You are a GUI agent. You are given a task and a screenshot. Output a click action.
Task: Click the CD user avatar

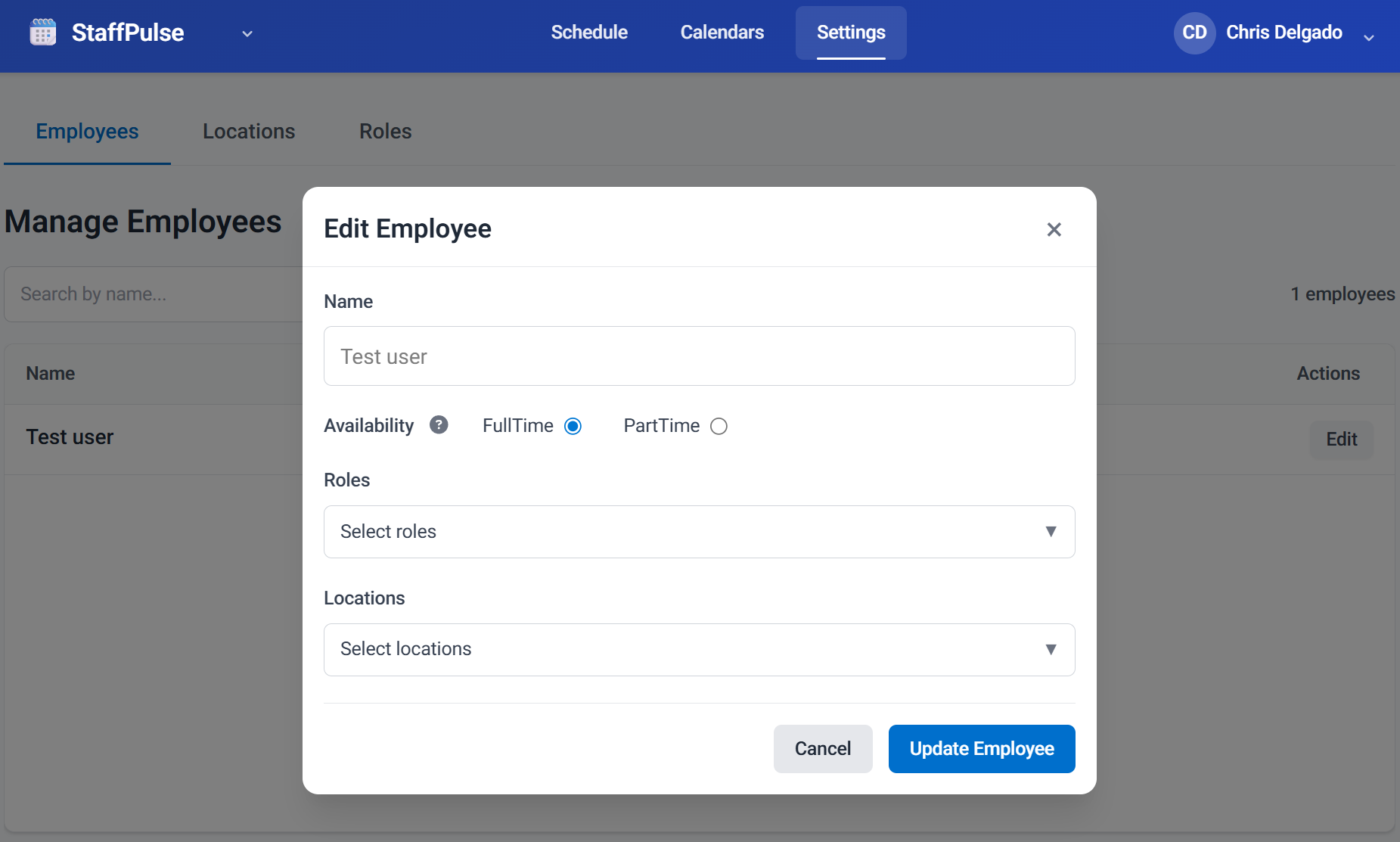(1194, 33)
